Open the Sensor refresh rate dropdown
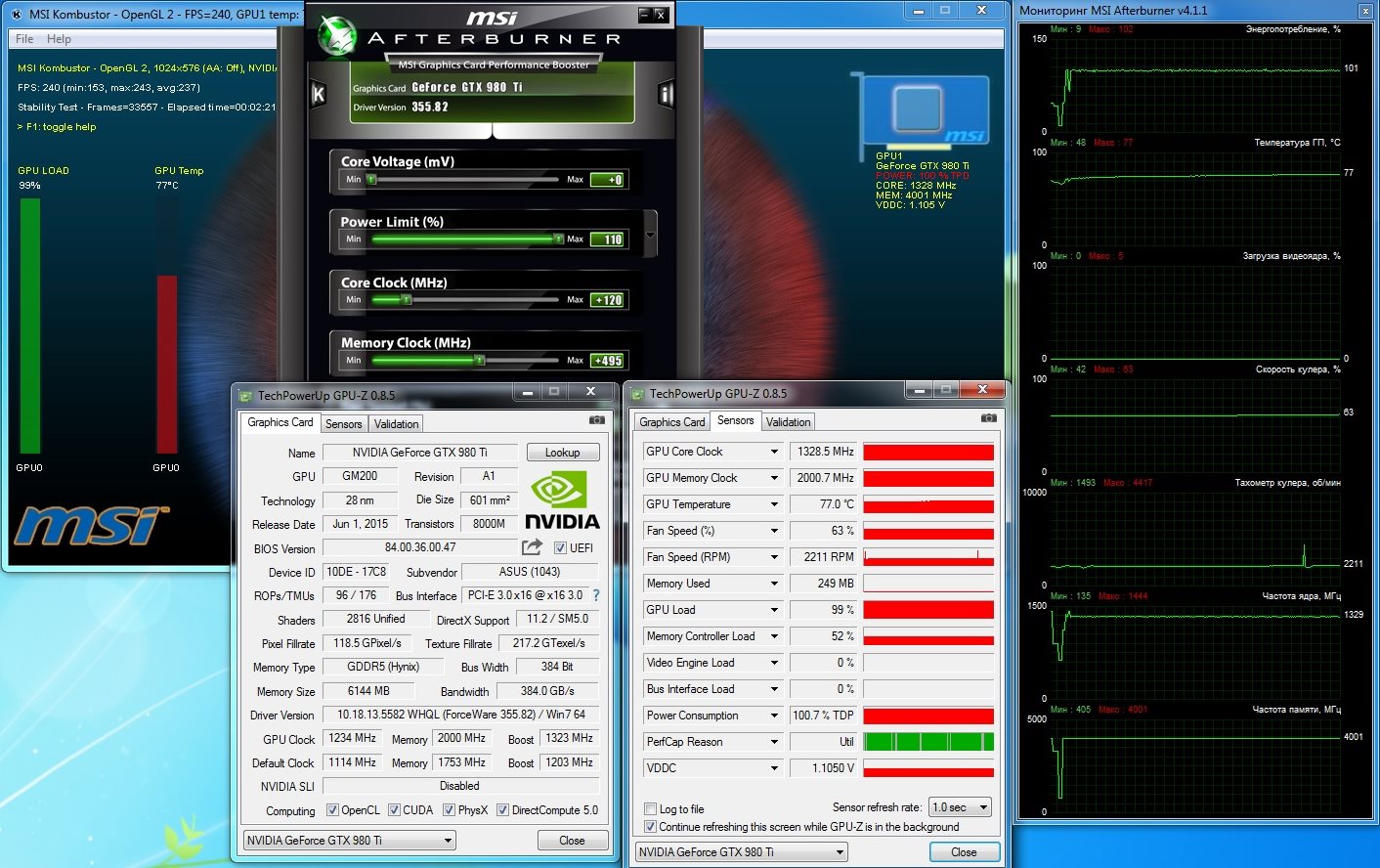1380x868 pixels. pyautogui.click(x=960, y=807)
